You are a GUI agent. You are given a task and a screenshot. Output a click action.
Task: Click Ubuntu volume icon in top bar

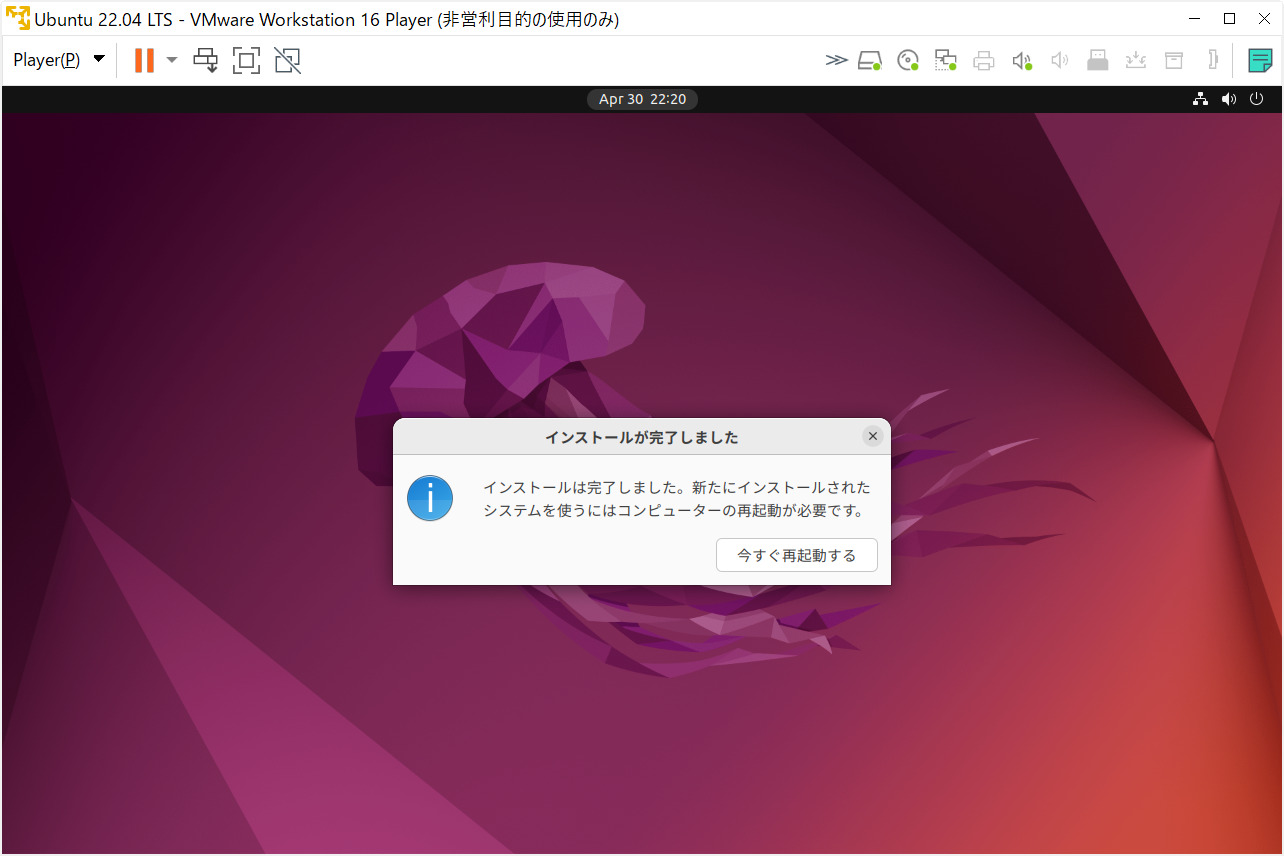[1229, 99]
